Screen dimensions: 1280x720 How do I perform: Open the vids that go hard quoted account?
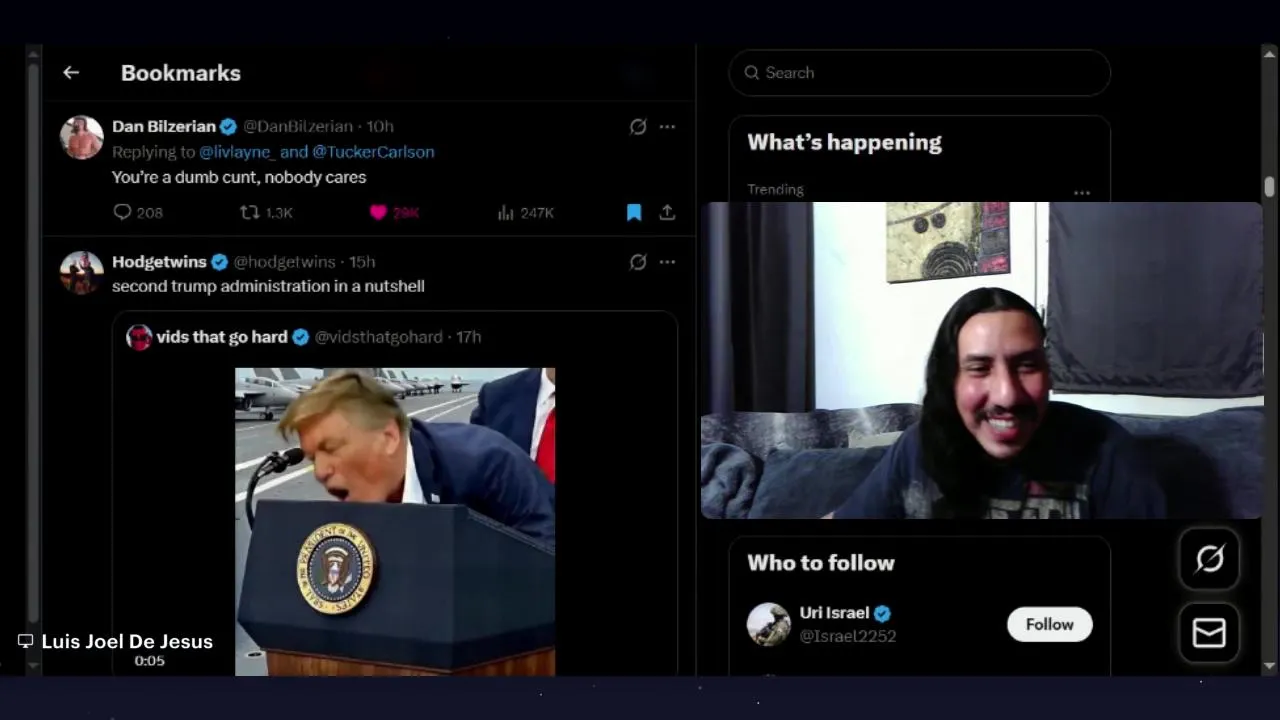point(222,337)
